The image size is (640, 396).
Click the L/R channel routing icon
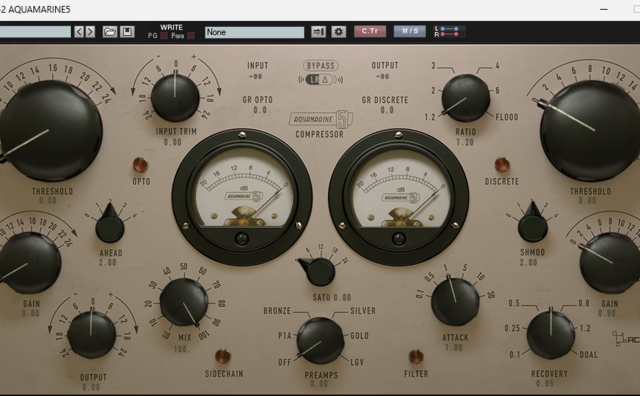click(449, 31)
